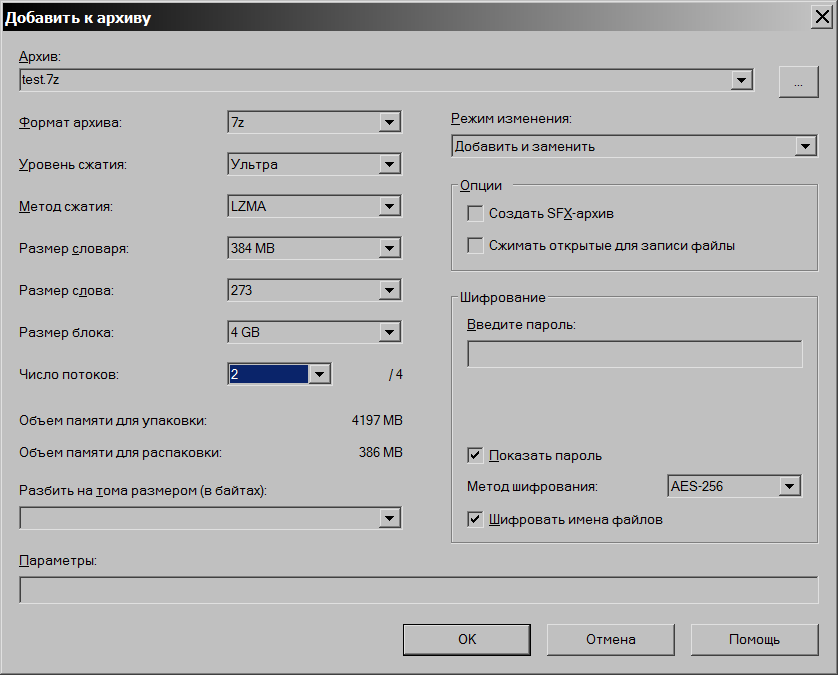The image size is (838, 675).
Task: Click the browse "..." button for archive path
Action: 798,82
